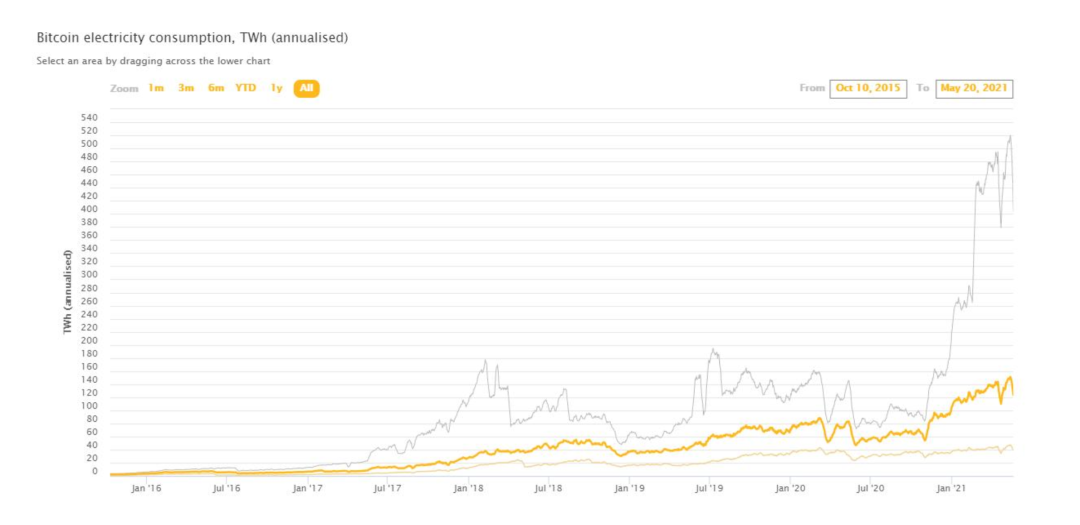Click the Jan '18 x-axis label
The image size is (1080, 525).
(x=468, y=488)
